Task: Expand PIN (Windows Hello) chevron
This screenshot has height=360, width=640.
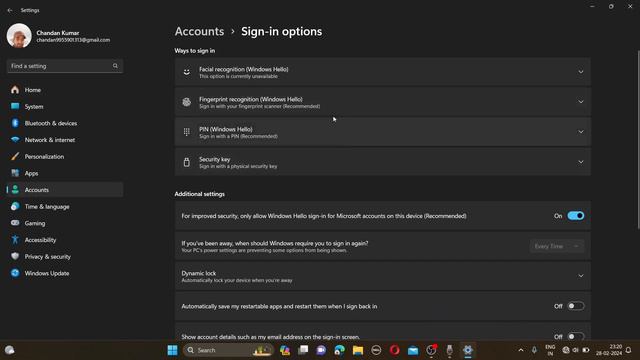Action: coord(580,132)
